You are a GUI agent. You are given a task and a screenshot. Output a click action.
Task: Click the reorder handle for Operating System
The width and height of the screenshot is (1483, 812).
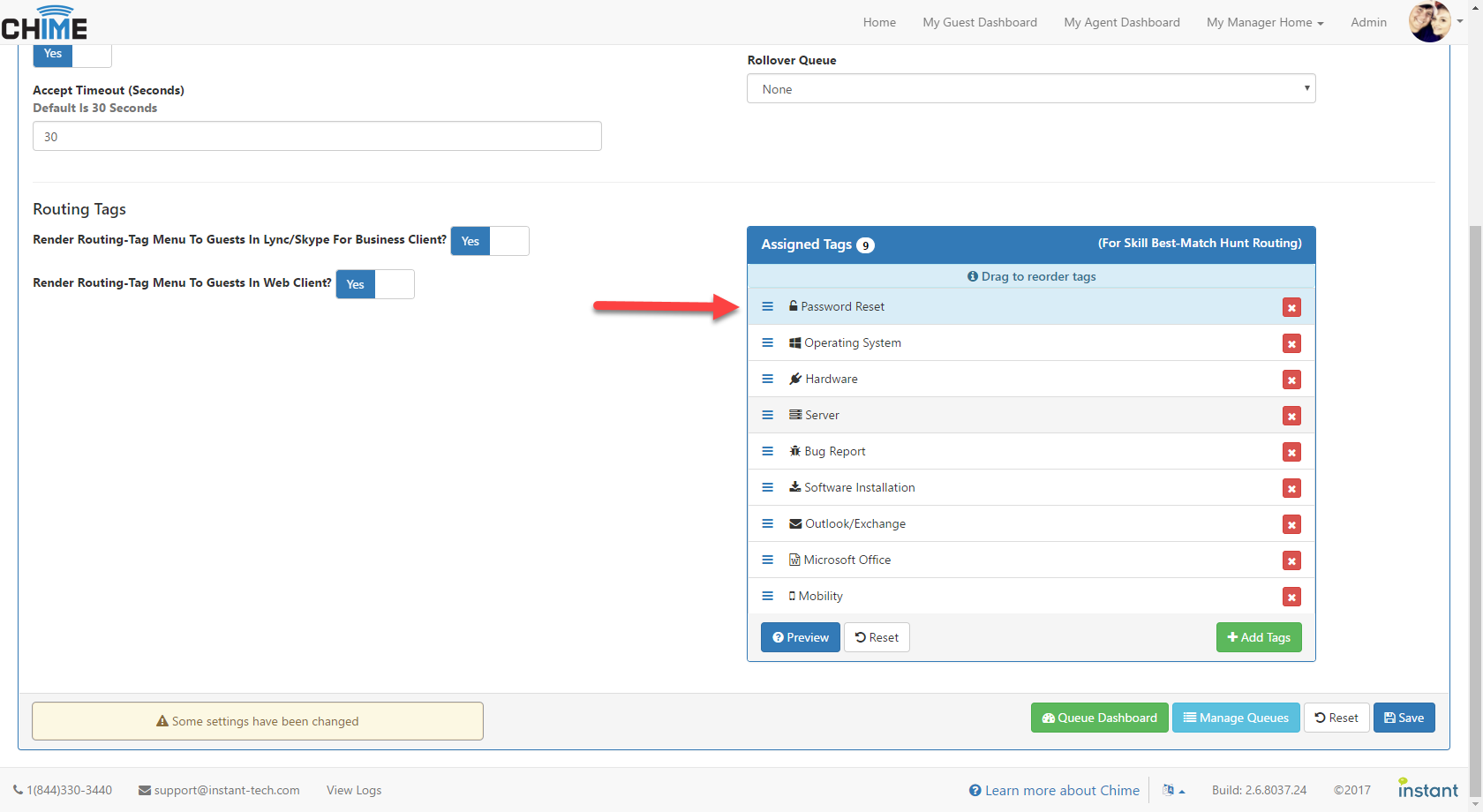point(767,342)
